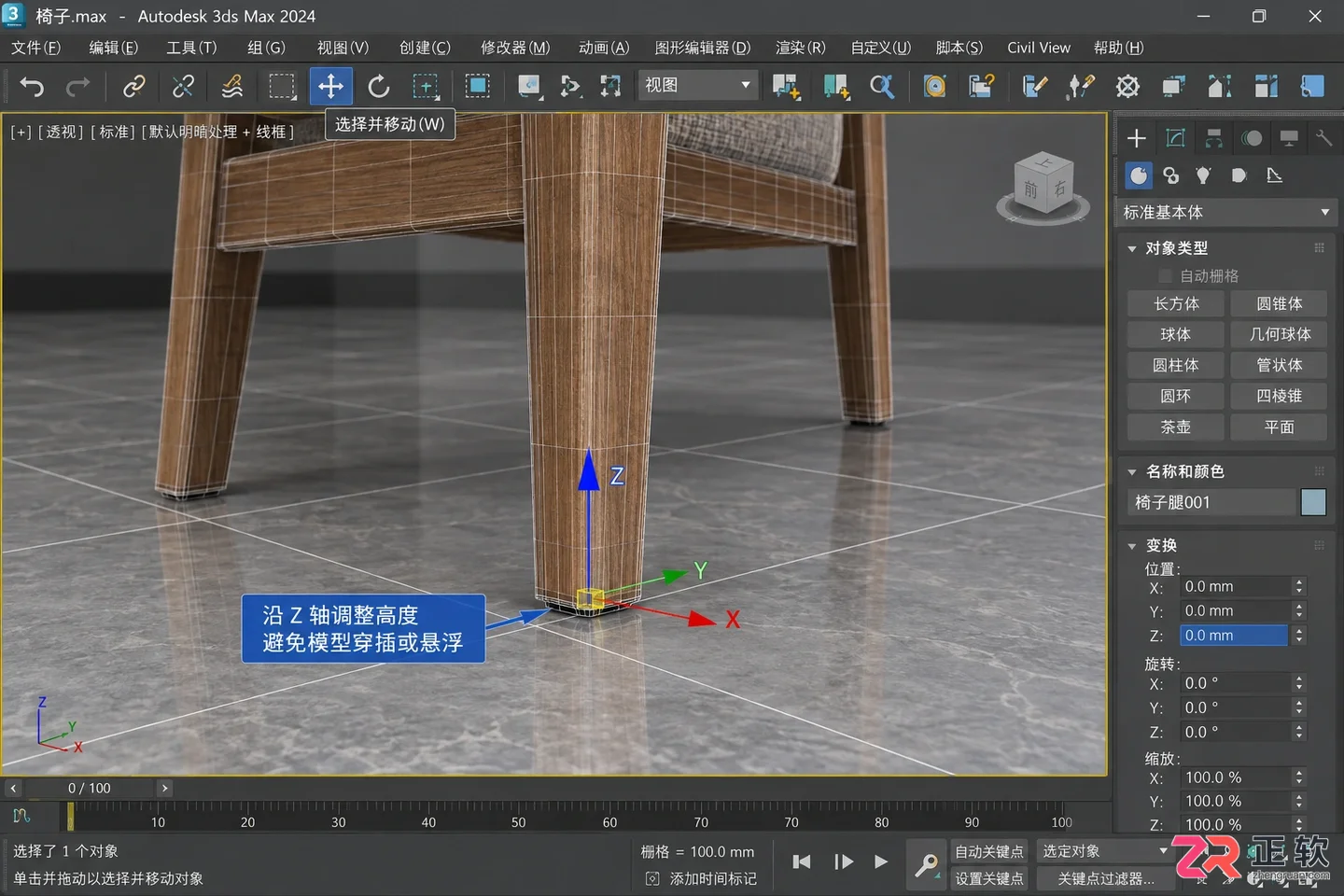Select the Cameras category icon
Image resolution: width=1344 pixels, height=896 pixels.
point(1239,175)
